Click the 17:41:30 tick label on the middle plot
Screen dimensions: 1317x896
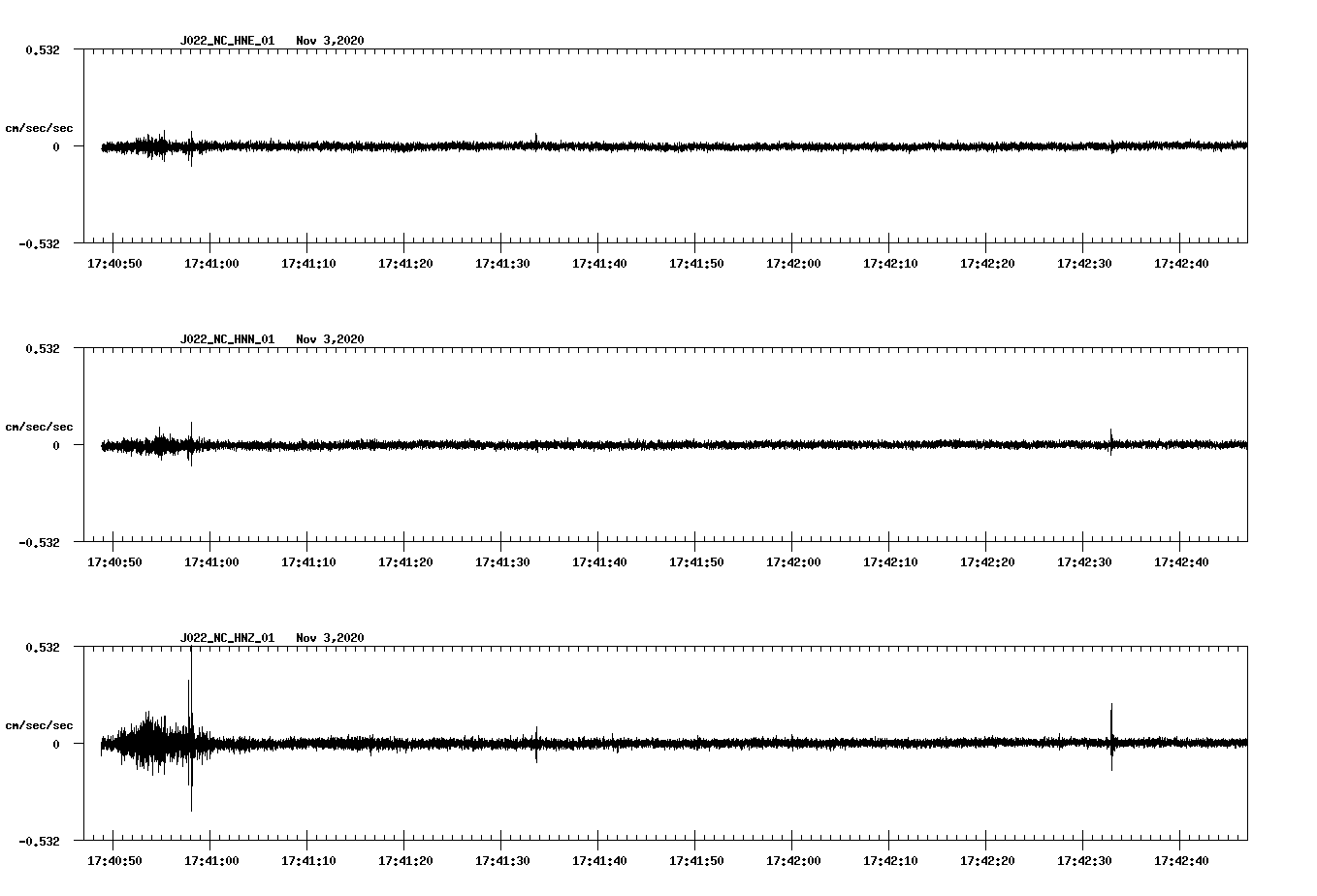click(x=504, y=560)
